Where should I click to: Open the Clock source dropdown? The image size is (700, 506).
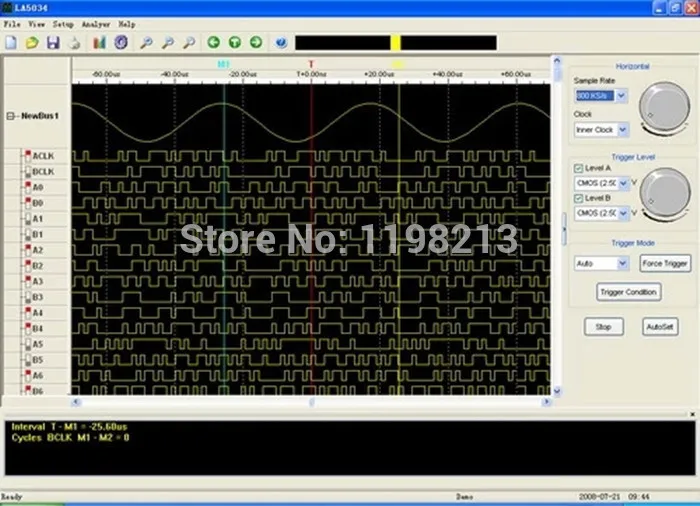click(623, 130)
